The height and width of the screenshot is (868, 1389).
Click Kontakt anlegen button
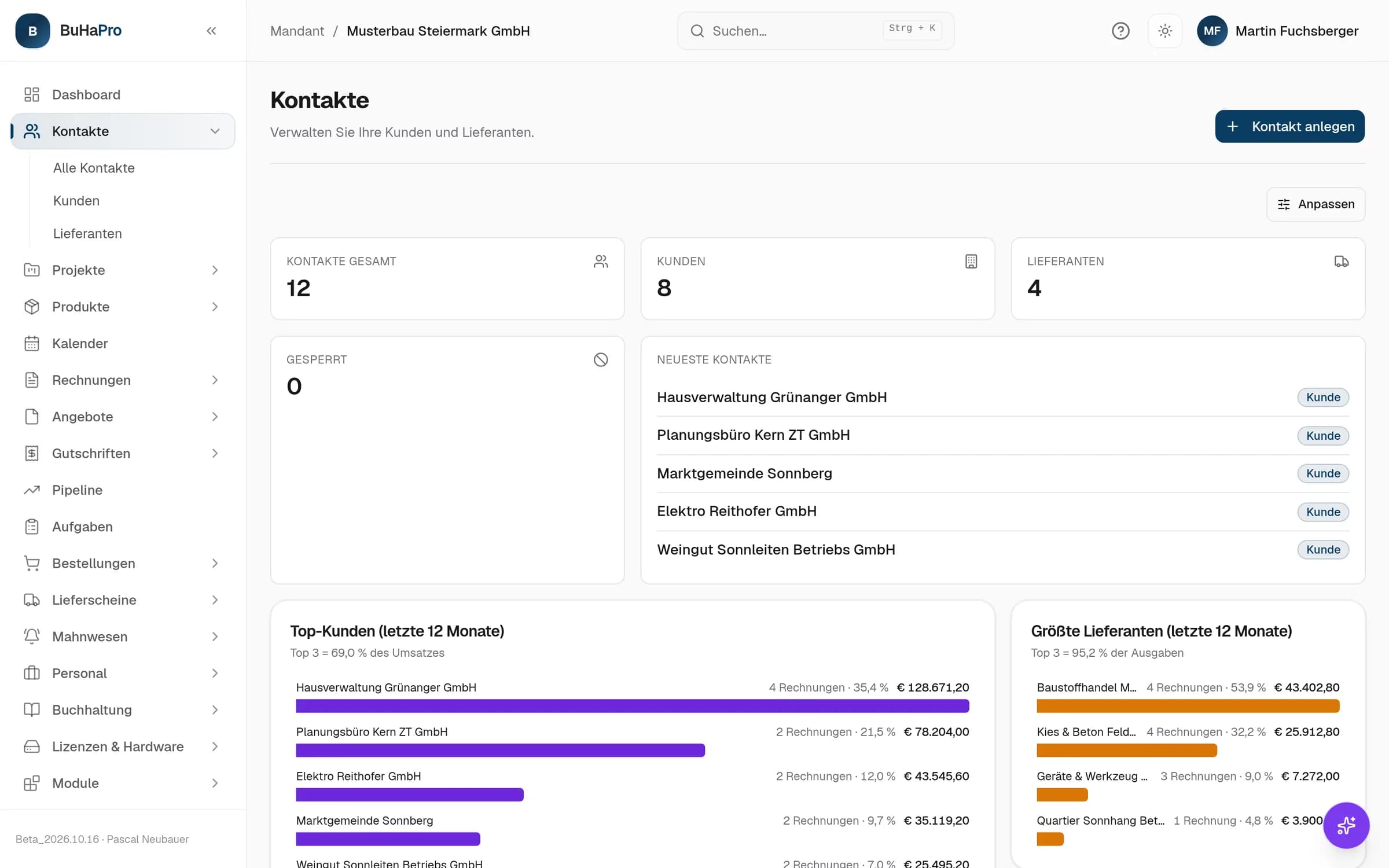pyautogui.click(x=1289, y=126)
